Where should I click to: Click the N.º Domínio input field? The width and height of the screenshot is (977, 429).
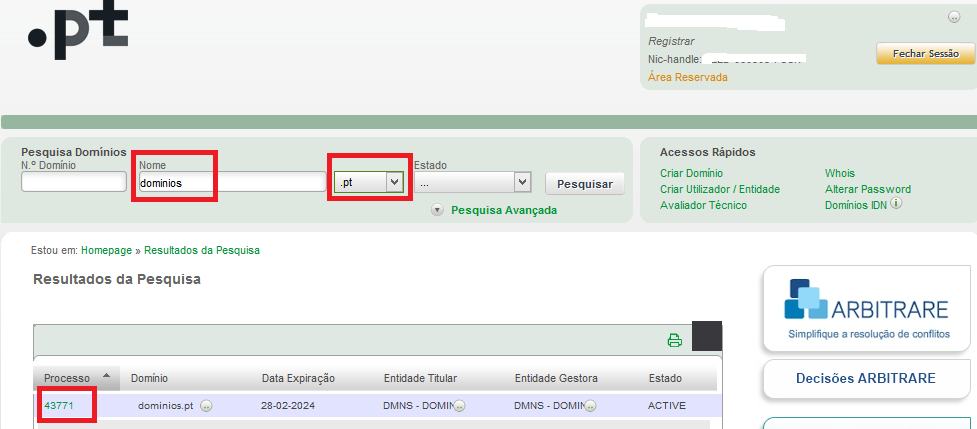[73, 183]
